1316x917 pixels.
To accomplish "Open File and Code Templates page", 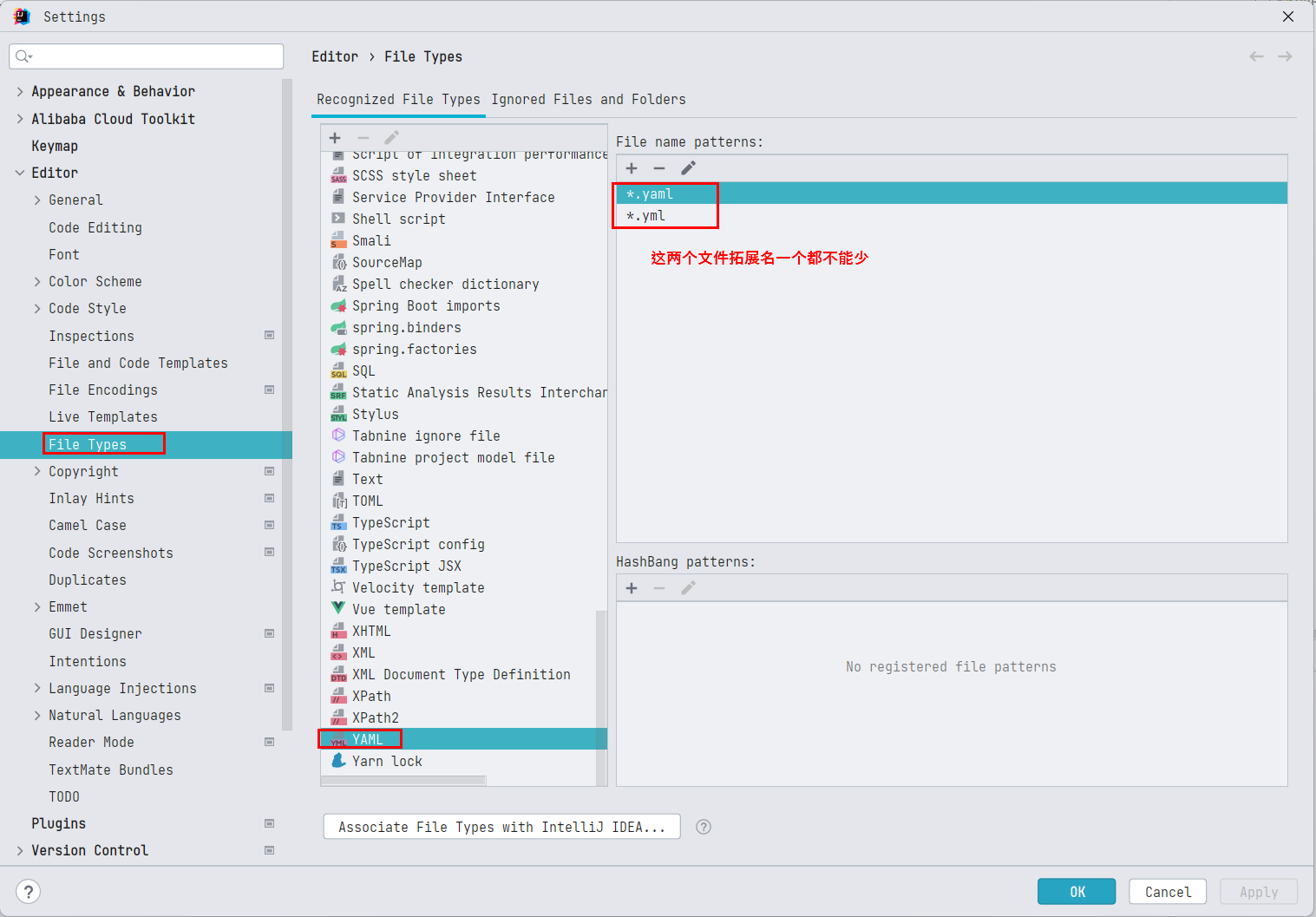I will (x=138, y=363).
